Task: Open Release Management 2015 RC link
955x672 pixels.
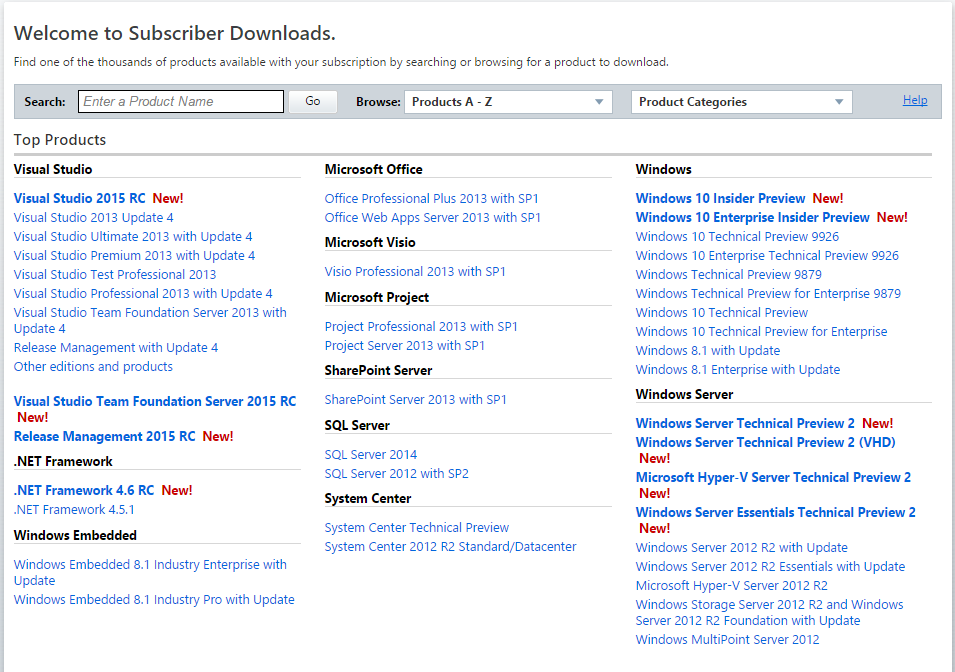Action: point(105,436)
